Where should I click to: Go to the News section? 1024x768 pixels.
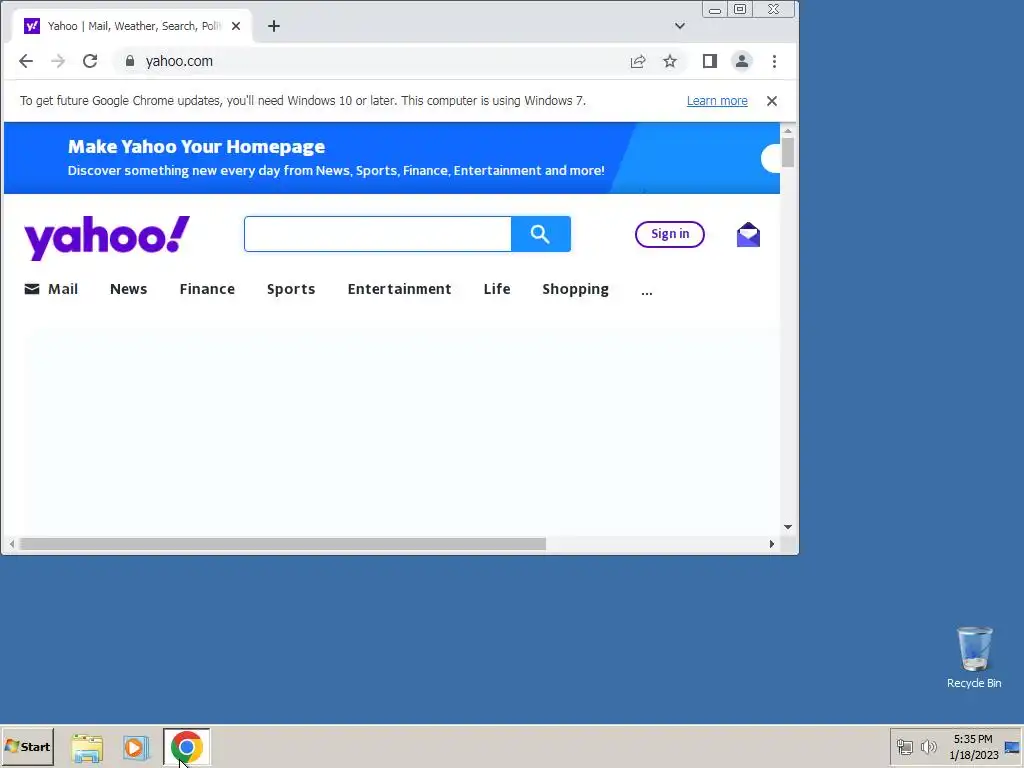pos(129,289)
